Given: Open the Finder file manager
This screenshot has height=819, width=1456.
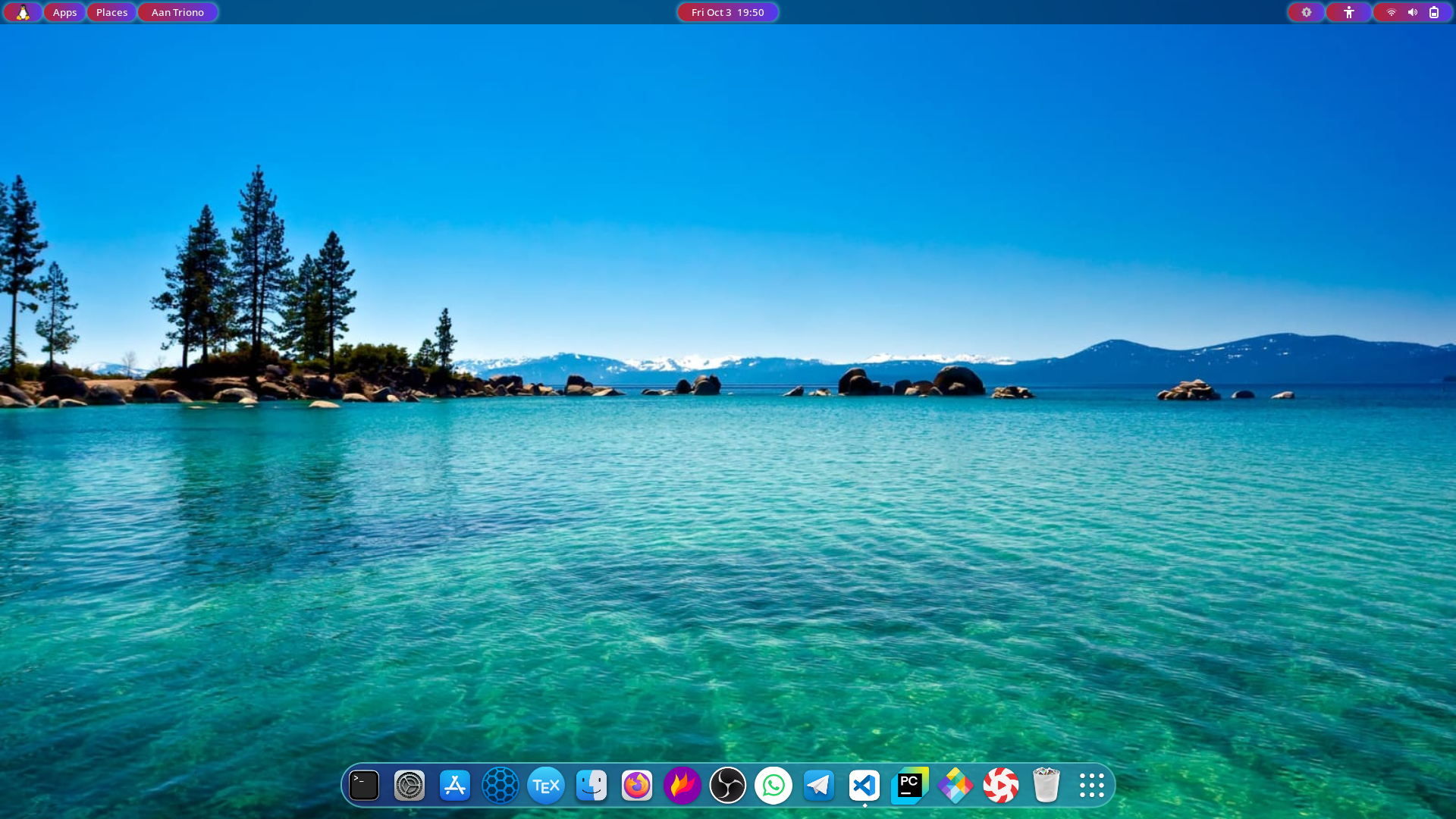Looking at the screenshot, I should click(x=591, y=785).
